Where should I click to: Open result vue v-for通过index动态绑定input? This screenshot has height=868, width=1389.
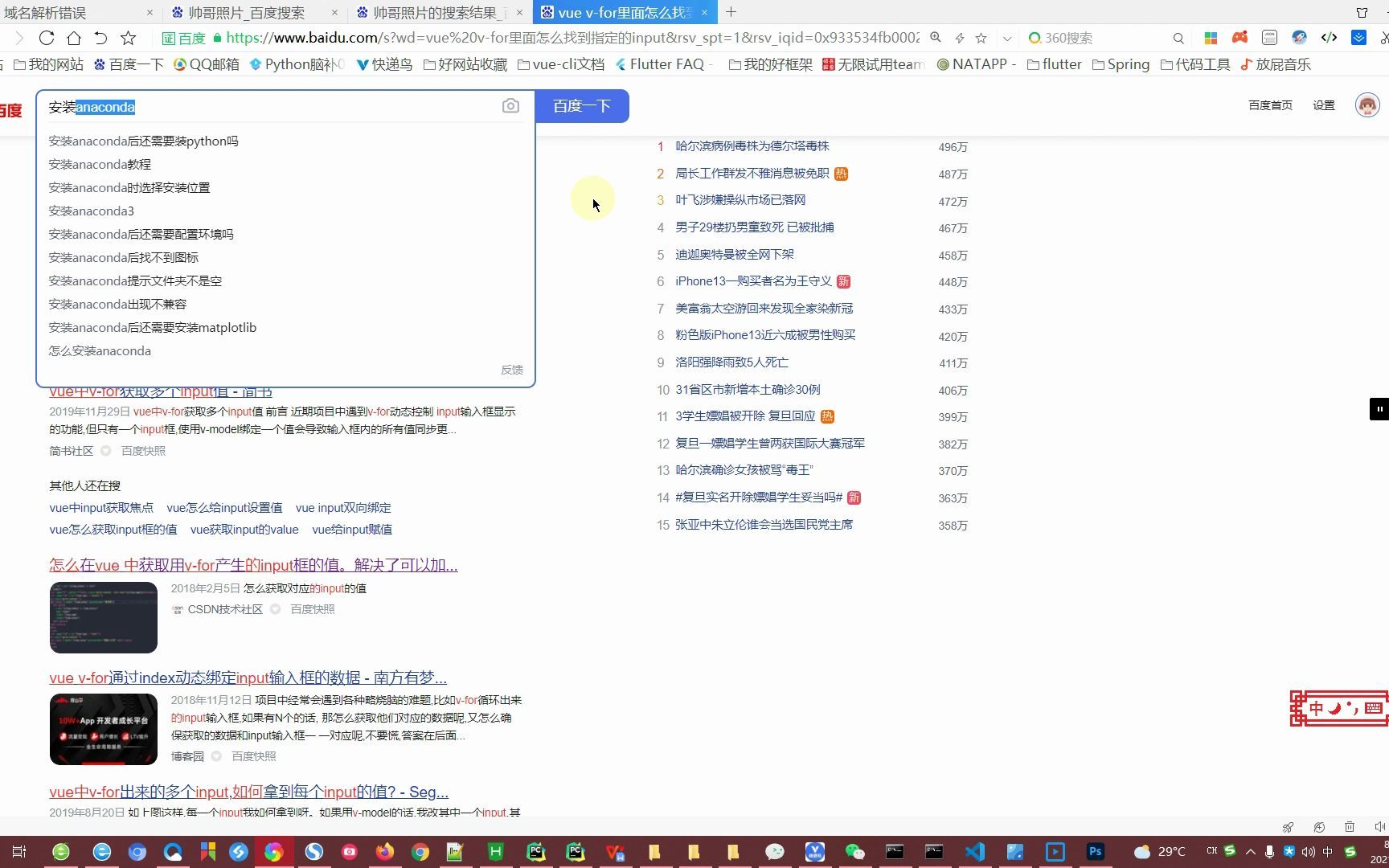pyautogui.click(x=248, y=678)
